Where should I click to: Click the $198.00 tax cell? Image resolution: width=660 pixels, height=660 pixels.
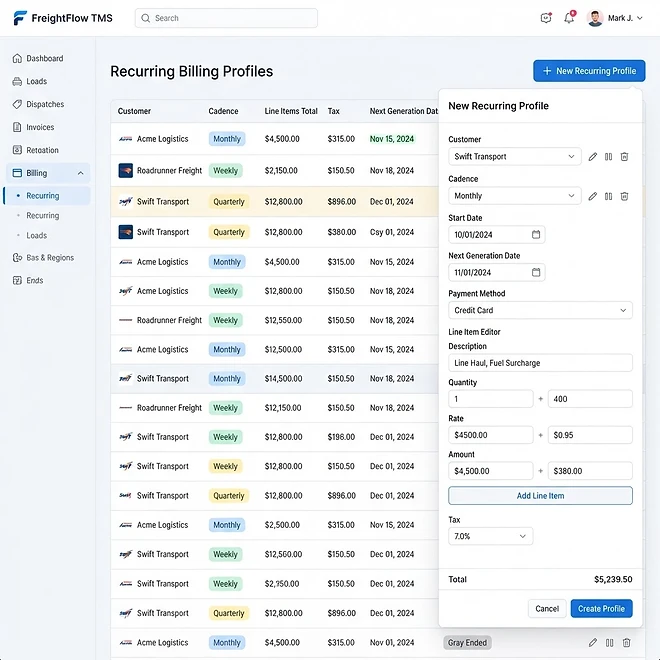[341, 437]
